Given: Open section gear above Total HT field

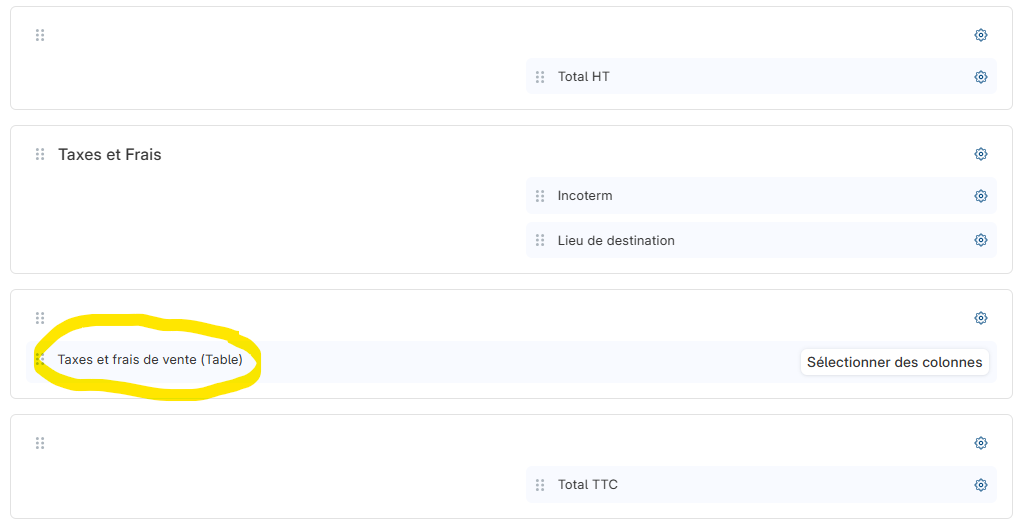Looking at the screenshot, I should coord(980,35).
